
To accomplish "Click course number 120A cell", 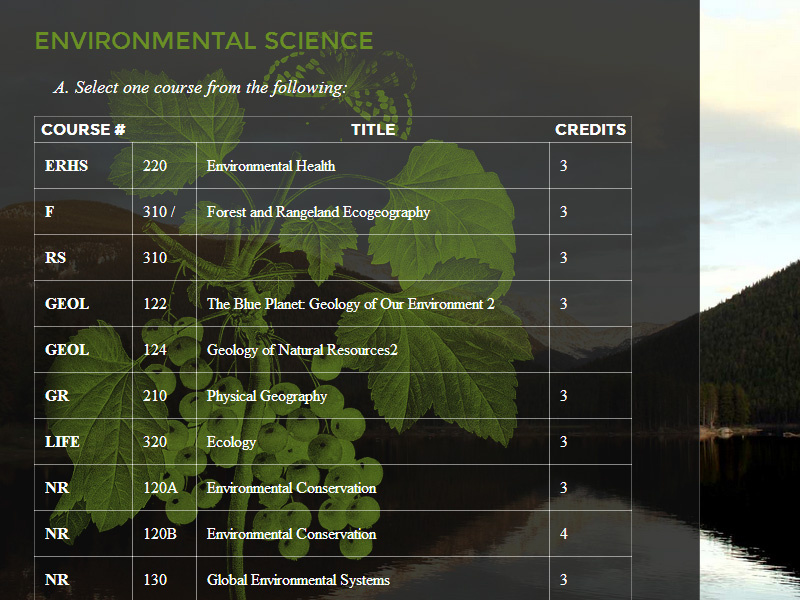I will (160, 488).
